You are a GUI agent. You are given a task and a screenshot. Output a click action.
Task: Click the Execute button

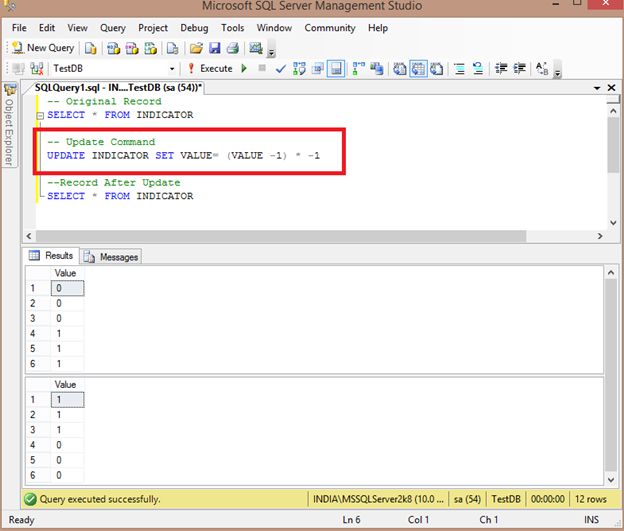click(210, 68)
